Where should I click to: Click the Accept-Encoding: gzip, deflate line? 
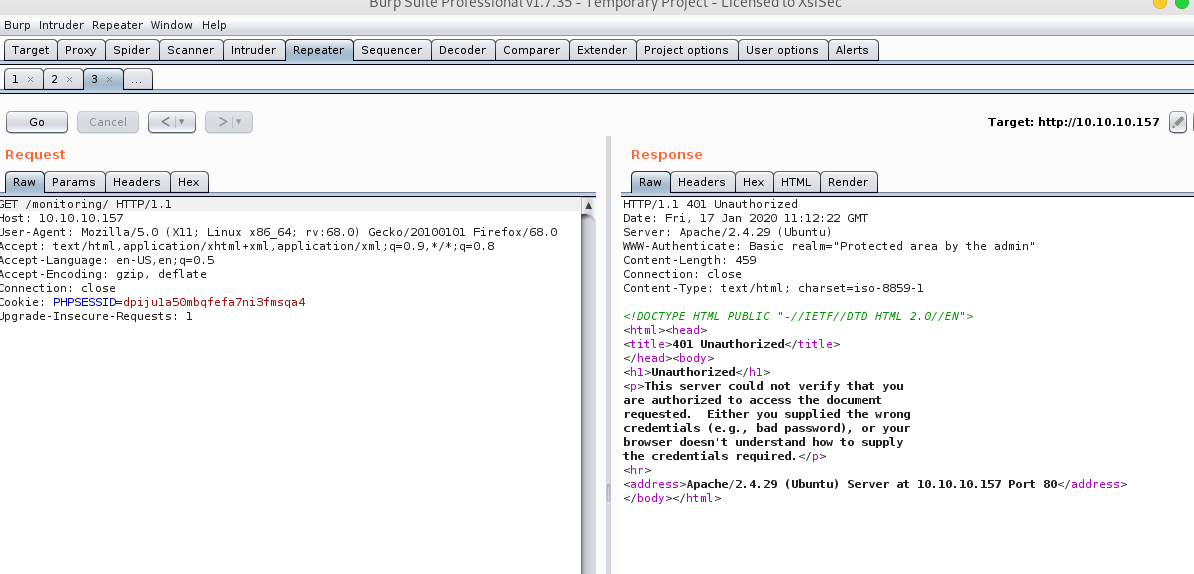(x=103, y=274)
